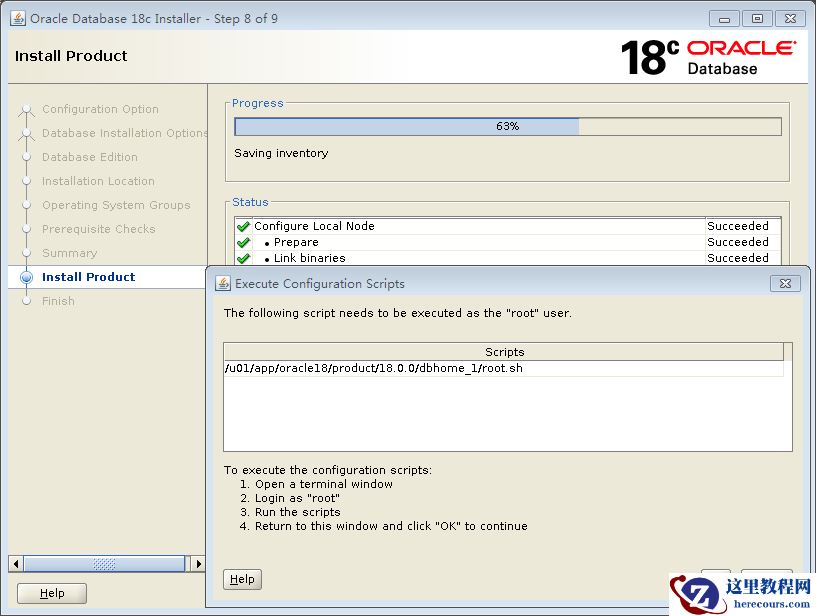
Task: Select the Finish step
Action: pyautogui.click(x=58, y=301)
